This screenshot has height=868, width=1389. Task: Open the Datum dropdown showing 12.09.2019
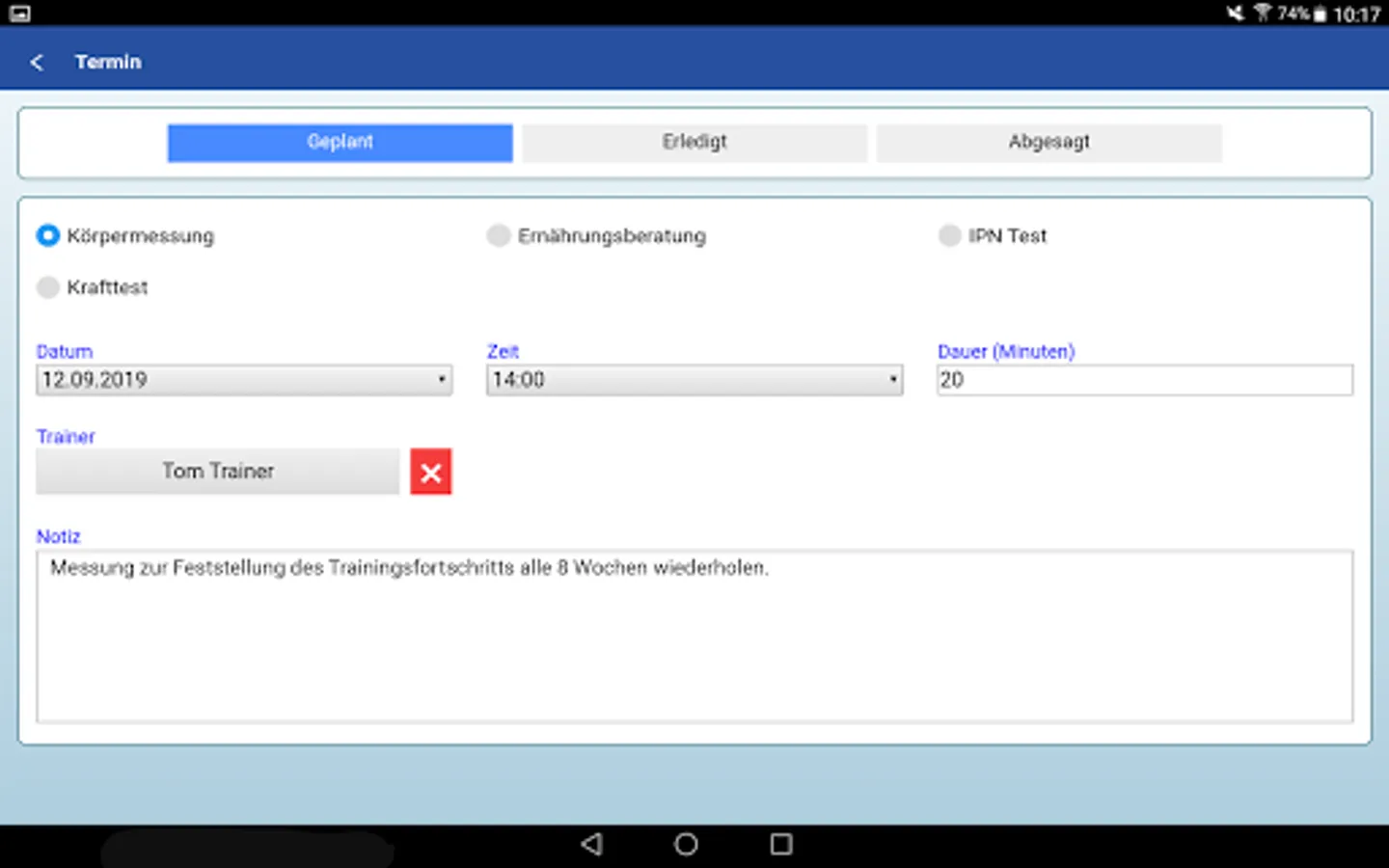(244, 380)
